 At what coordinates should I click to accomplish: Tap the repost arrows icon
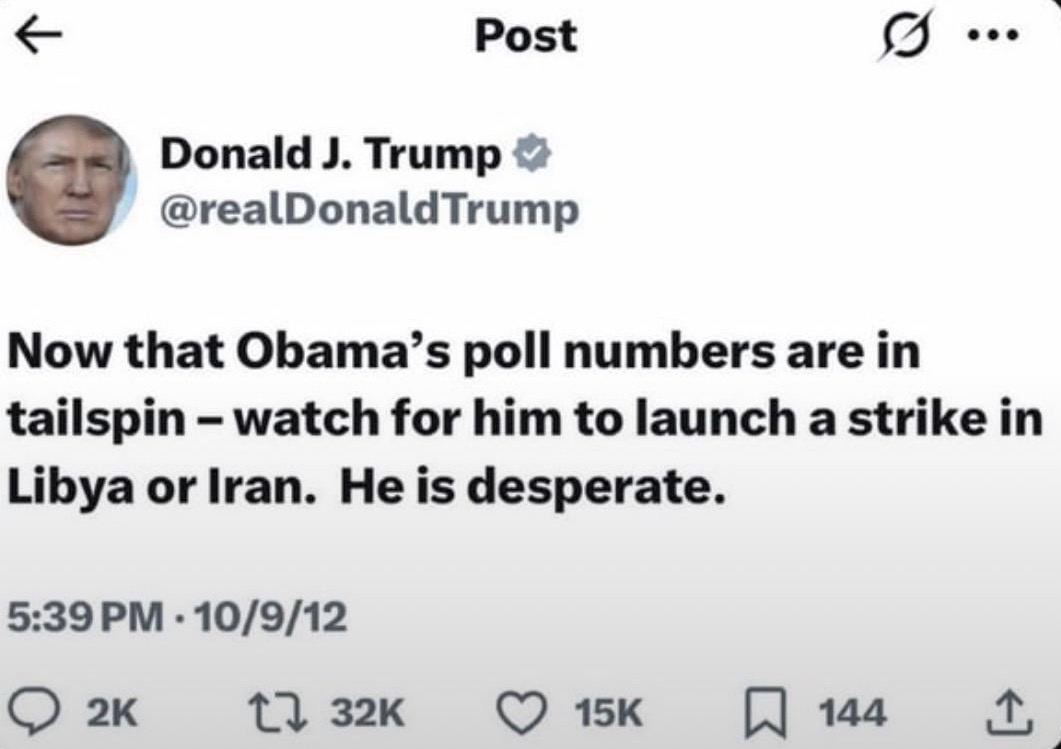pos(288,712)
